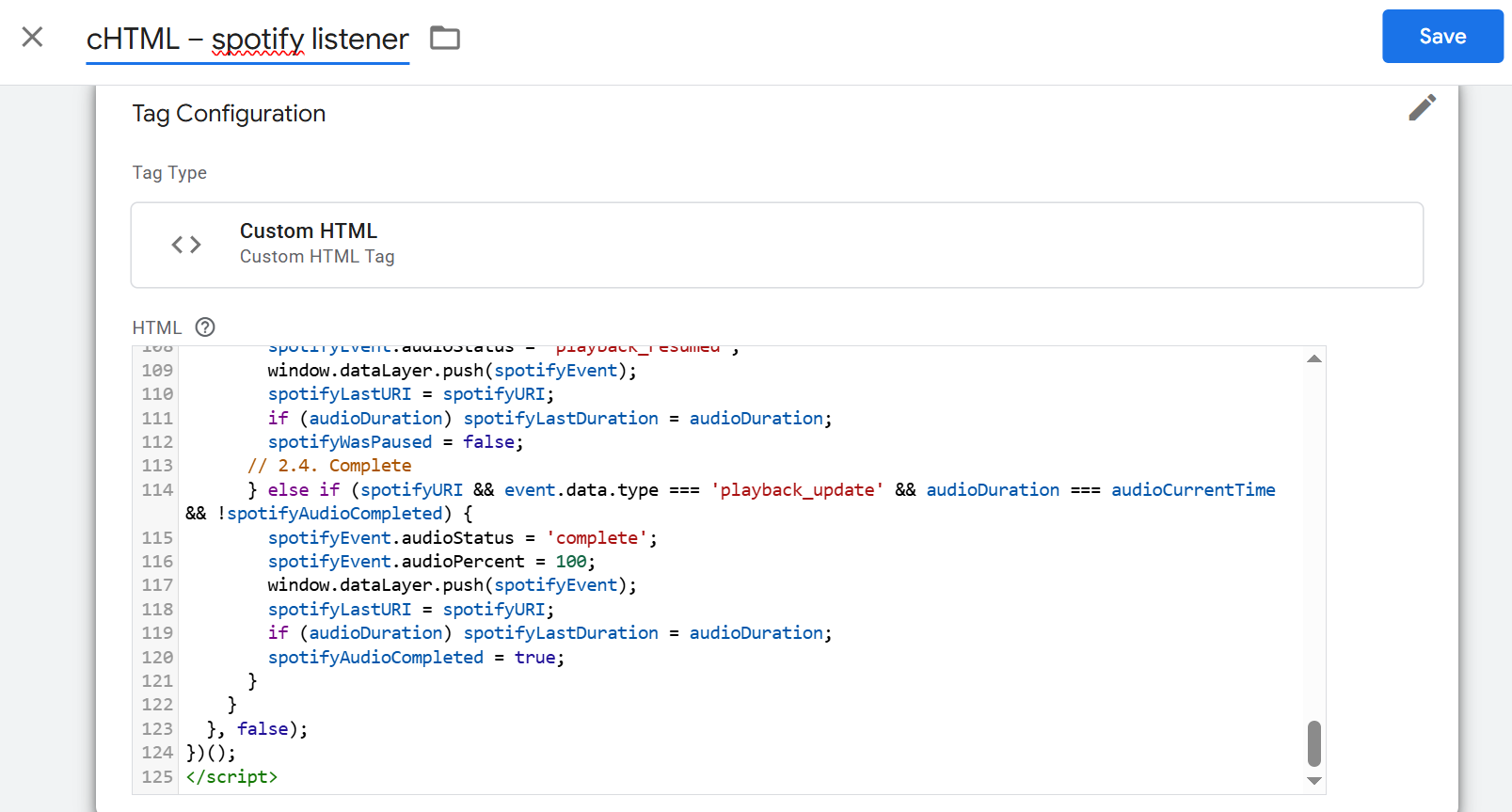
Task: Click 'spotifyWasPaused = false;' code line
Action: pyautogui.click(x=395, y=441)
